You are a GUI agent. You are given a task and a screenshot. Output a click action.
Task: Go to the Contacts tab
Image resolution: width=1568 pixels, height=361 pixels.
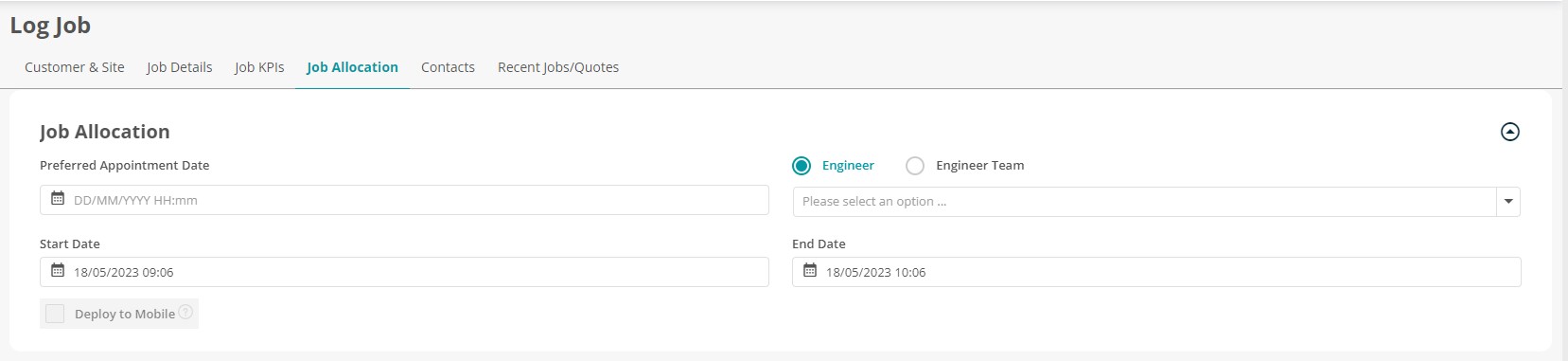[x=448, y=67]
